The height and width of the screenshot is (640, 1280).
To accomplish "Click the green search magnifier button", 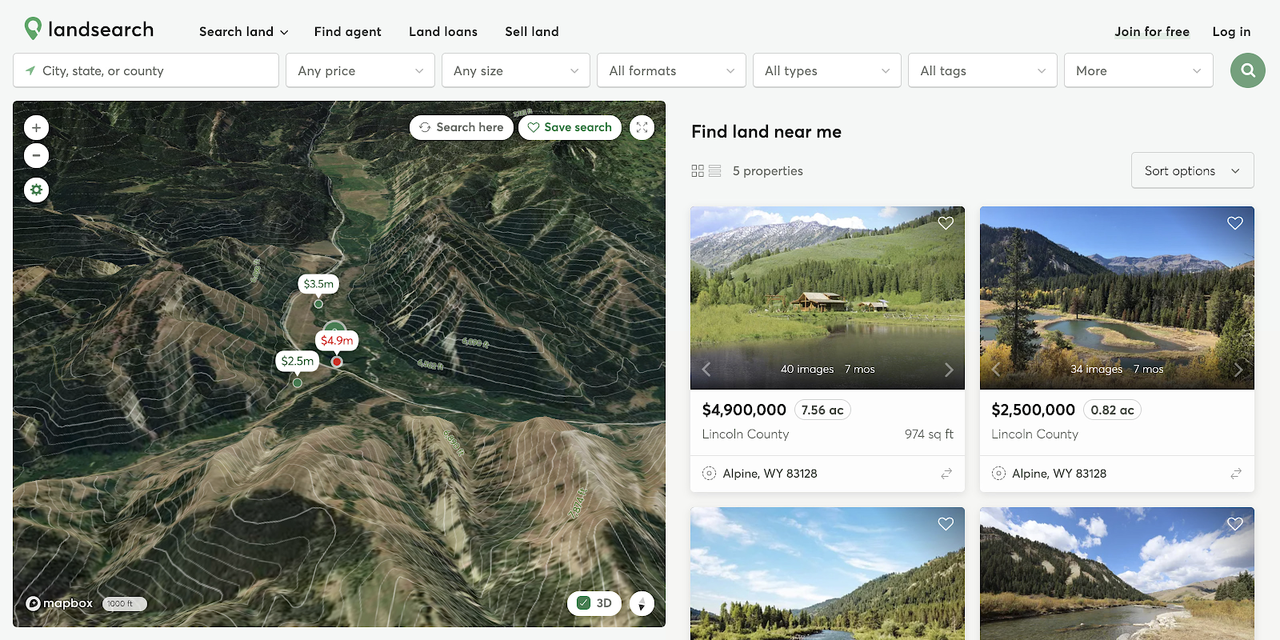I will point(1248,70).
